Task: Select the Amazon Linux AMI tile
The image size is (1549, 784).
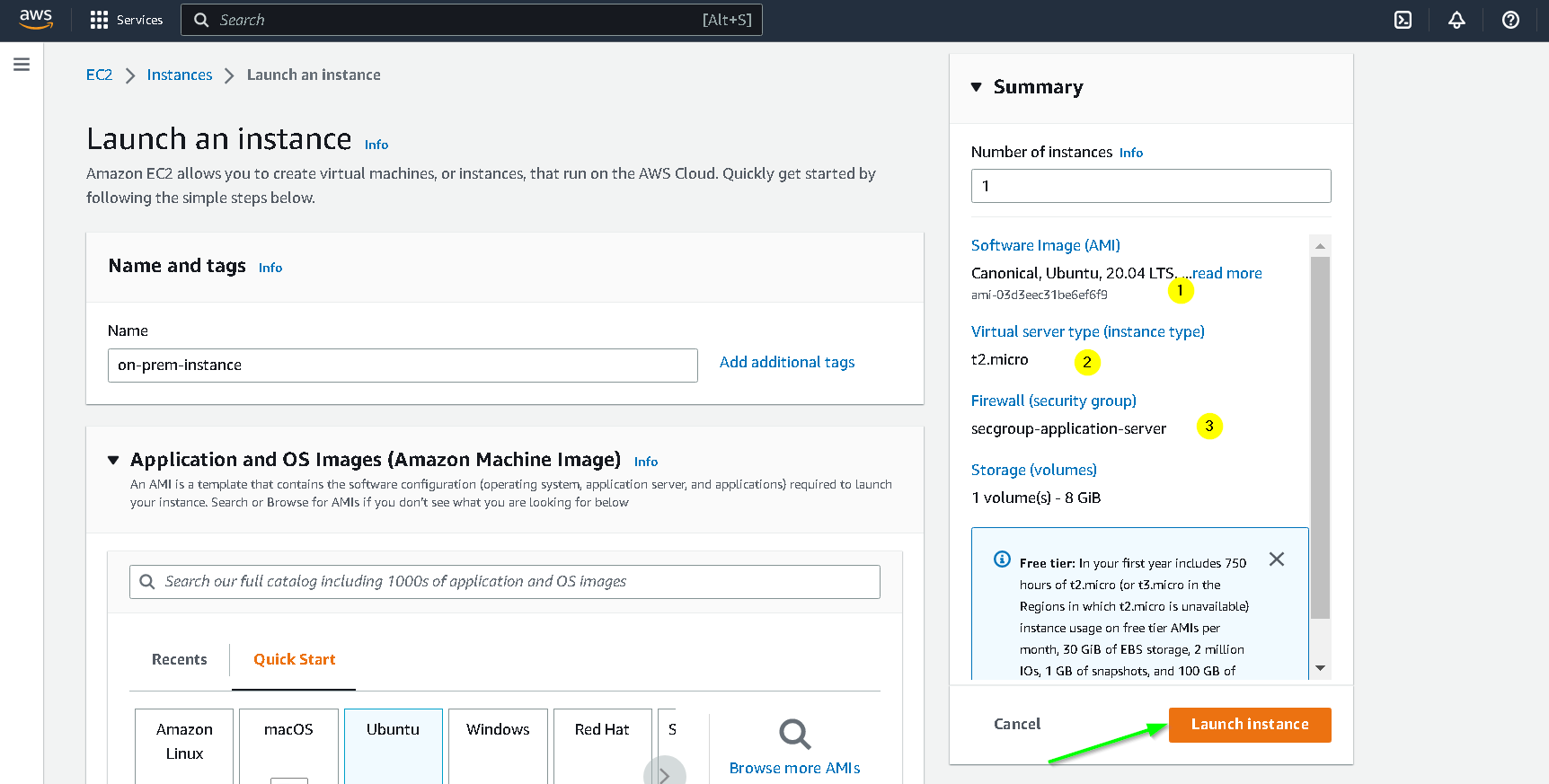Action: click(x=184, y=745)
